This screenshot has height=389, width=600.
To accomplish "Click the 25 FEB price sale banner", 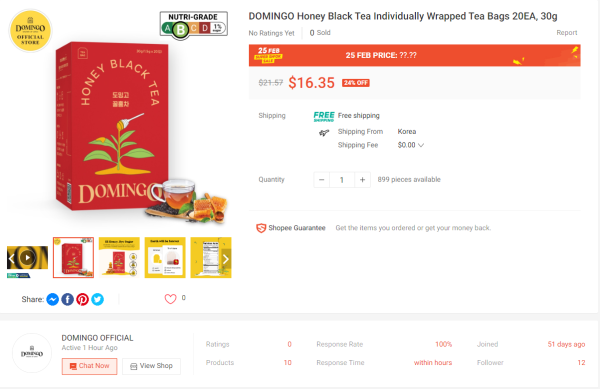I will click(414, 55).
